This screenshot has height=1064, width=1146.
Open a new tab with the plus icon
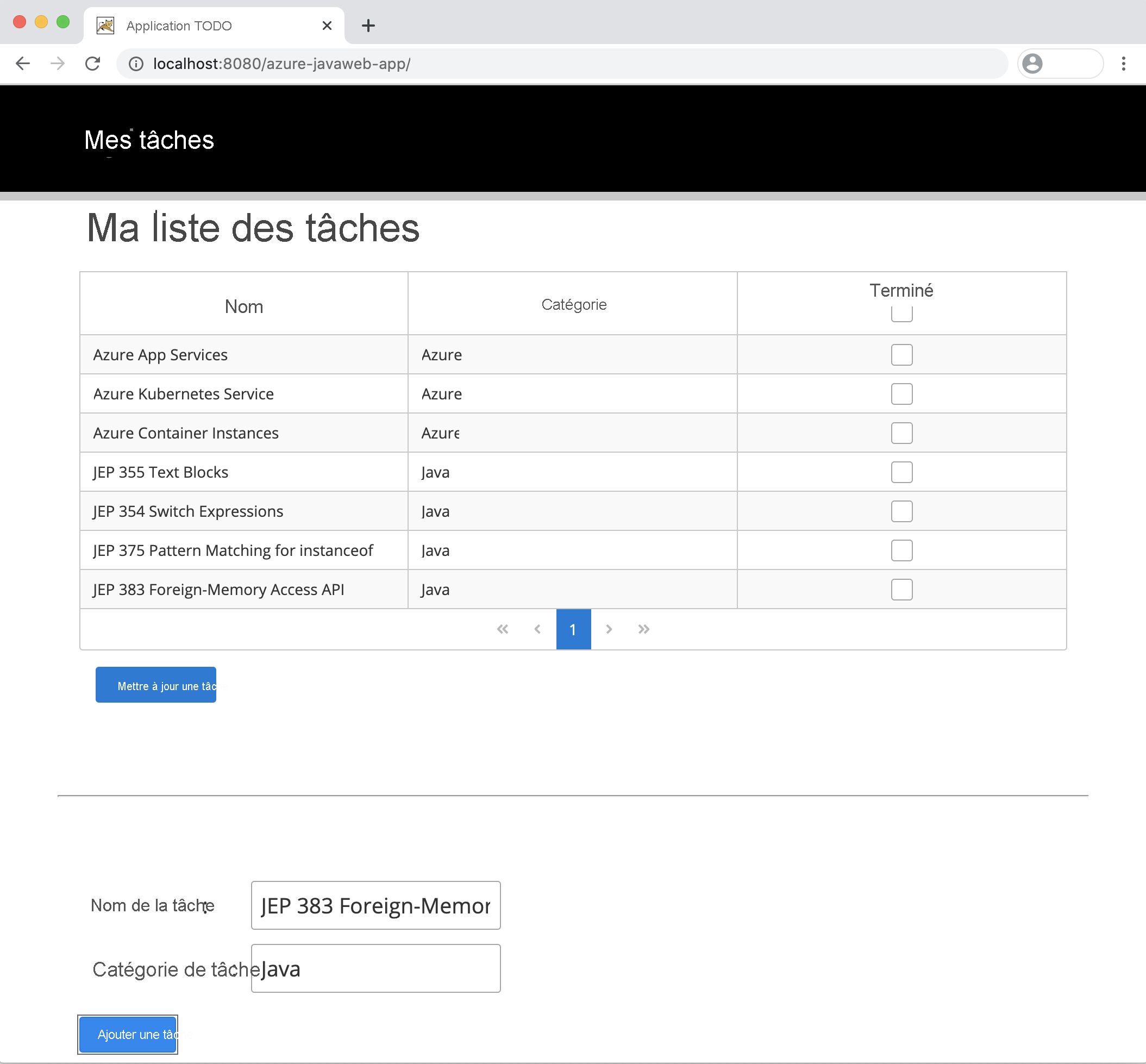tap(368, 26)
